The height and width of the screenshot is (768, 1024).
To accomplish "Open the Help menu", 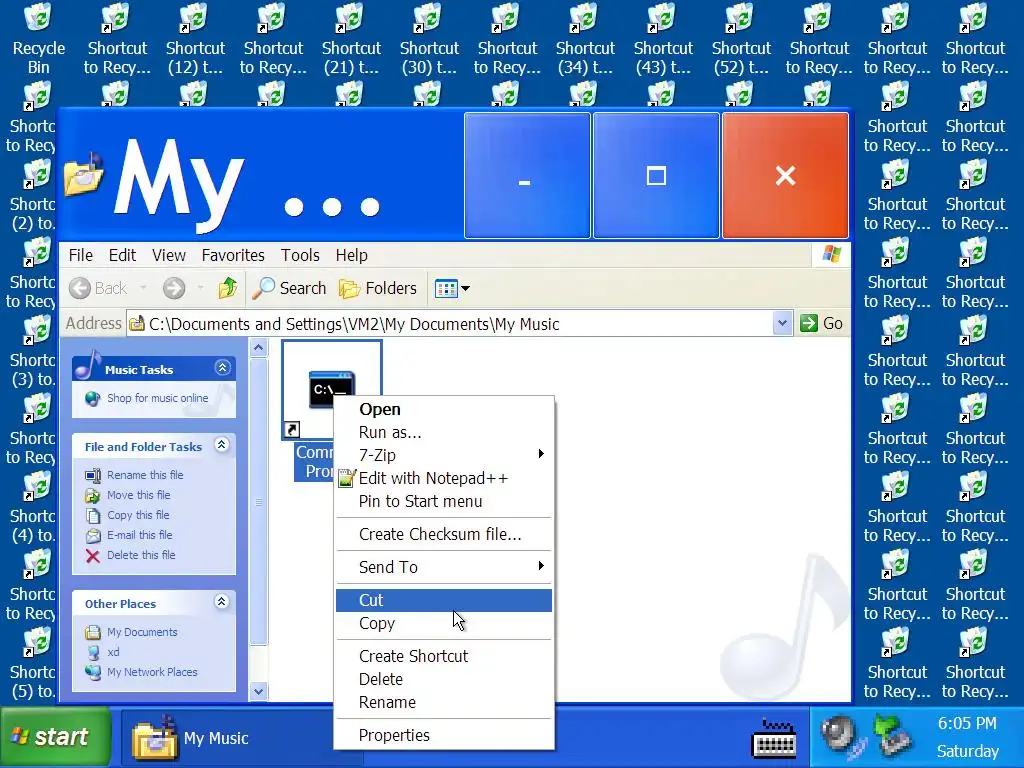I will coord(351,255).
